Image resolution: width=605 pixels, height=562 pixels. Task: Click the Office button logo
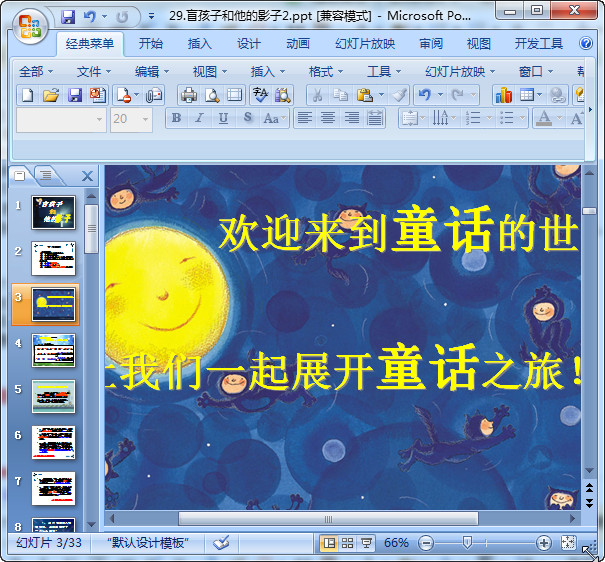tap(30, 26)
